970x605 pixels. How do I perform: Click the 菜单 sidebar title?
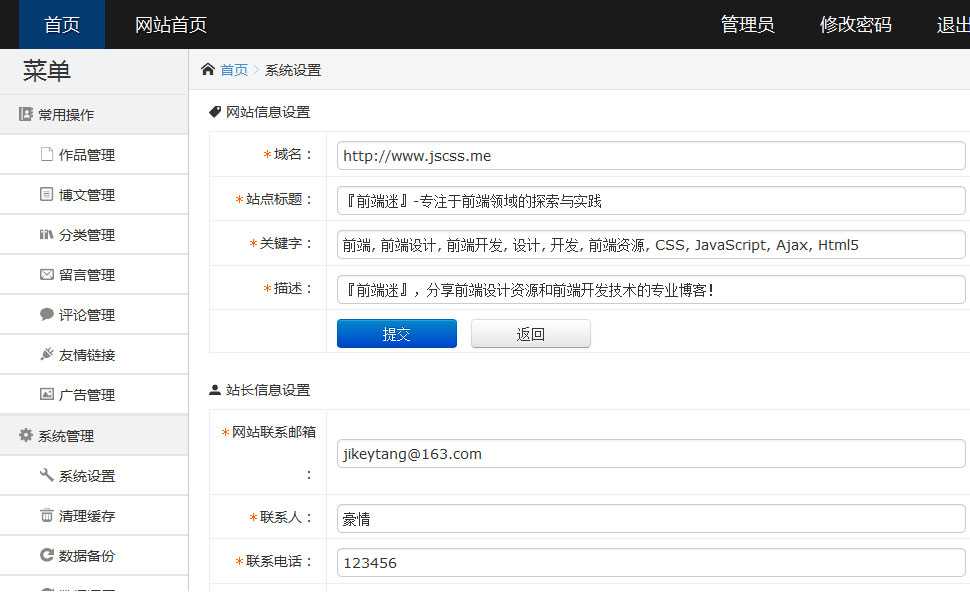coord(47,71)
